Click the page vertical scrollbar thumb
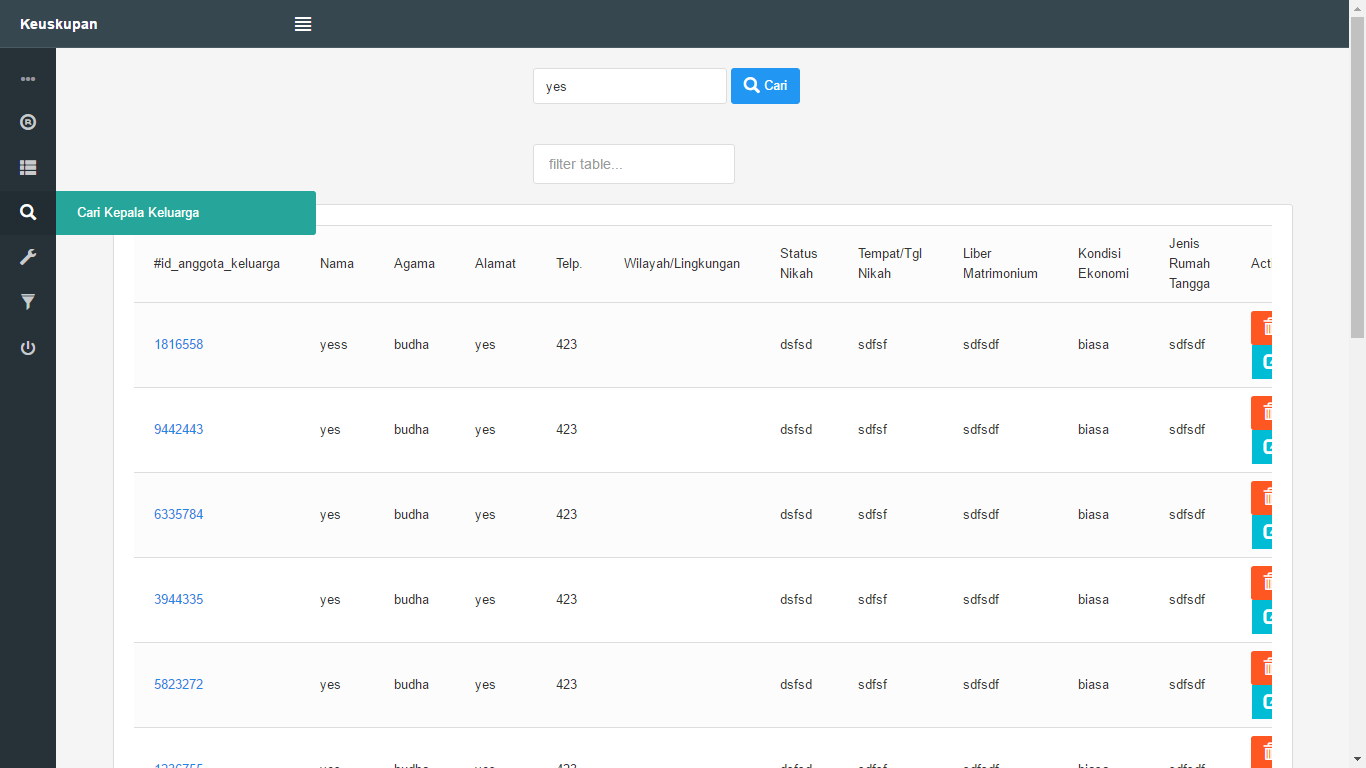This screenshot has height=768, width=1366. 1357,177
